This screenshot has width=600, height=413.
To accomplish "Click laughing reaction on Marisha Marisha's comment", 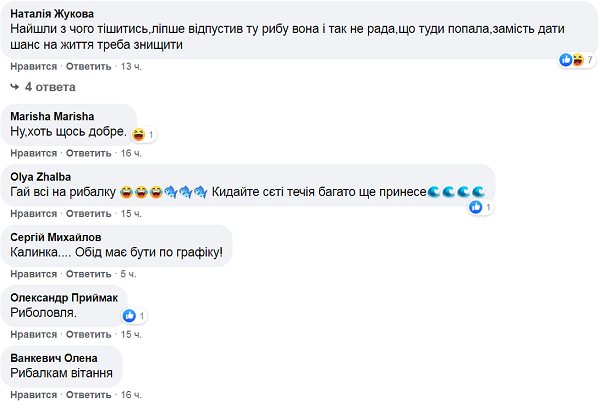I will pyautogui.click(x=139, y=134).
